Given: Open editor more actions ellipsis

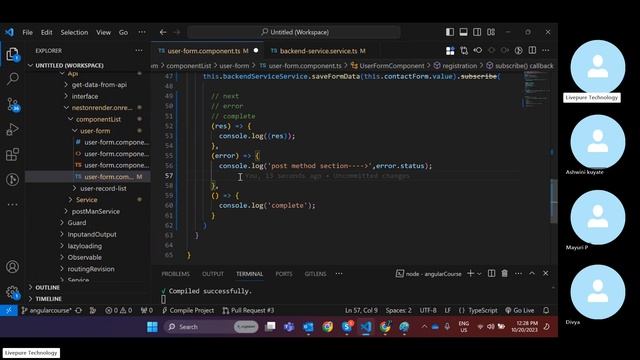Looking at the screenshot, I should (546, 51).
